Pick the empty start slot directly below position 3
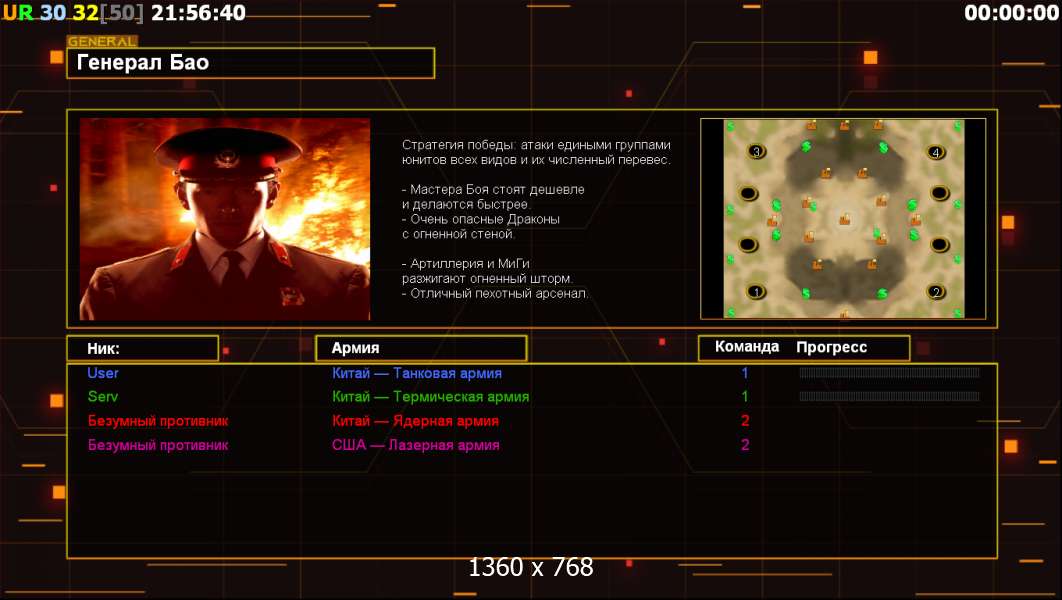The height and width of the screenshot is (600, 1062). 748,194
